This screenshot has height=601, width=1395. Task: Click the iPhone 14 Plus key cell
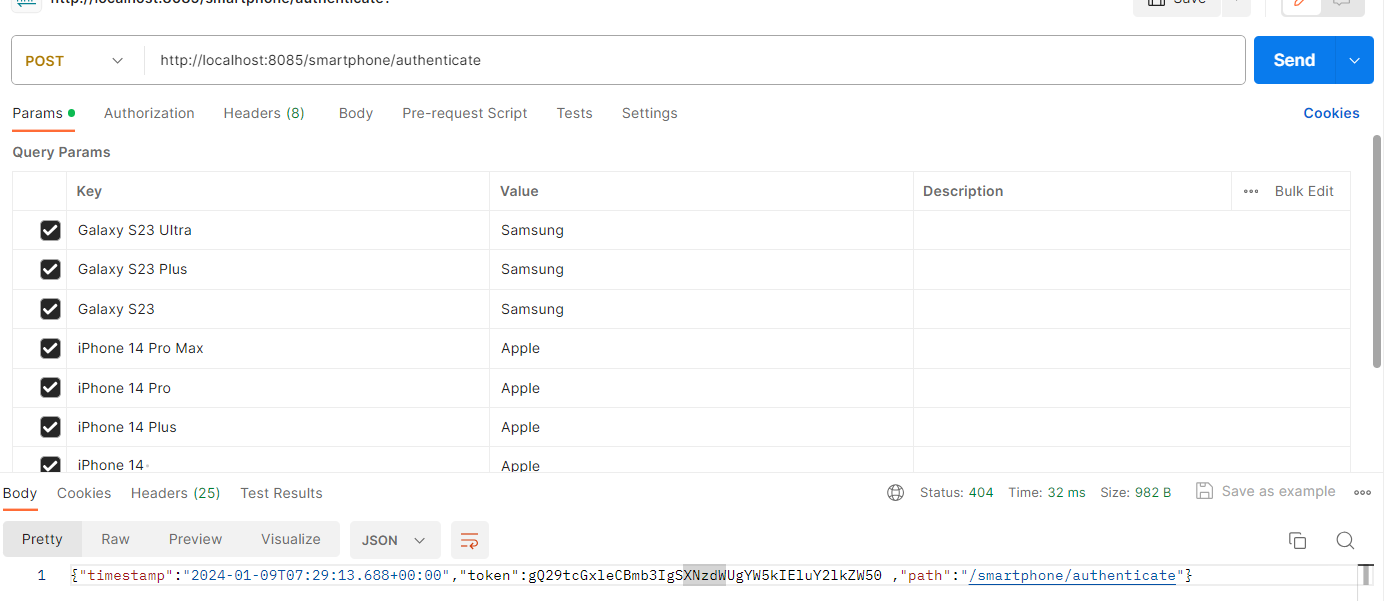tap(278, 427)
